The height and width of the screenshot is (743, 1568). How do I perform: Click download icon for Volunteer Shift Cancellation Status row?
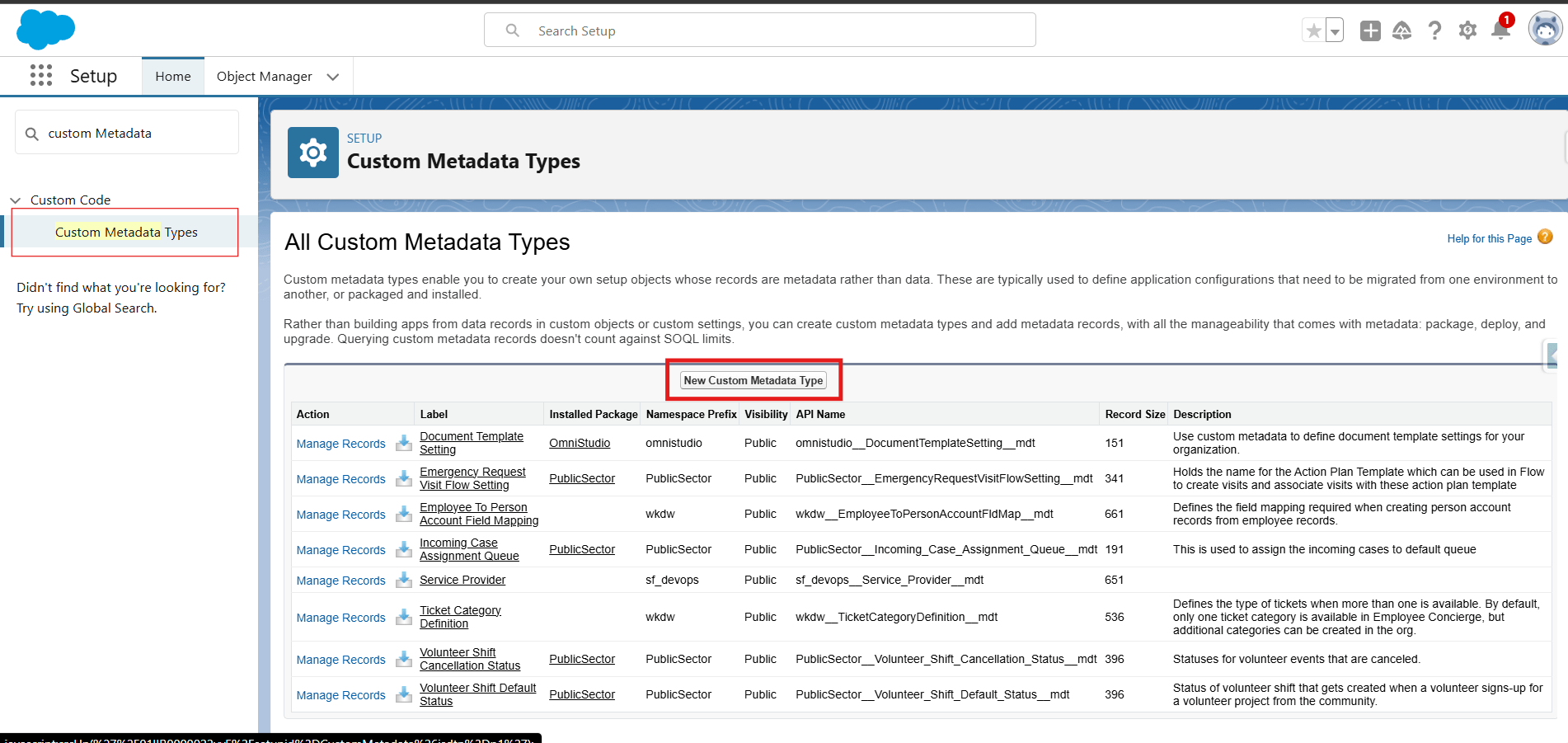[403, 660]
